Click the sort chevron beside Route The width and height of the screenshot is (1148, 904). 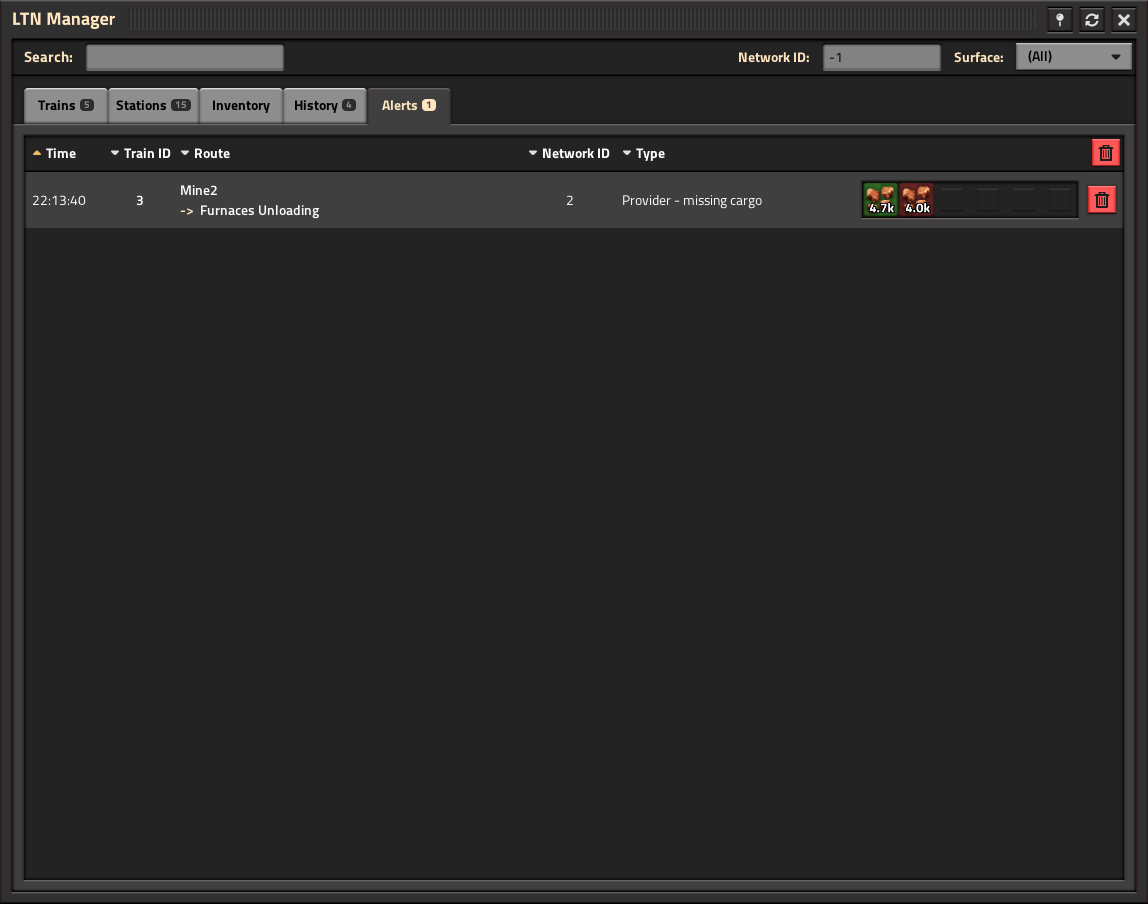click(x=183, y=153)
